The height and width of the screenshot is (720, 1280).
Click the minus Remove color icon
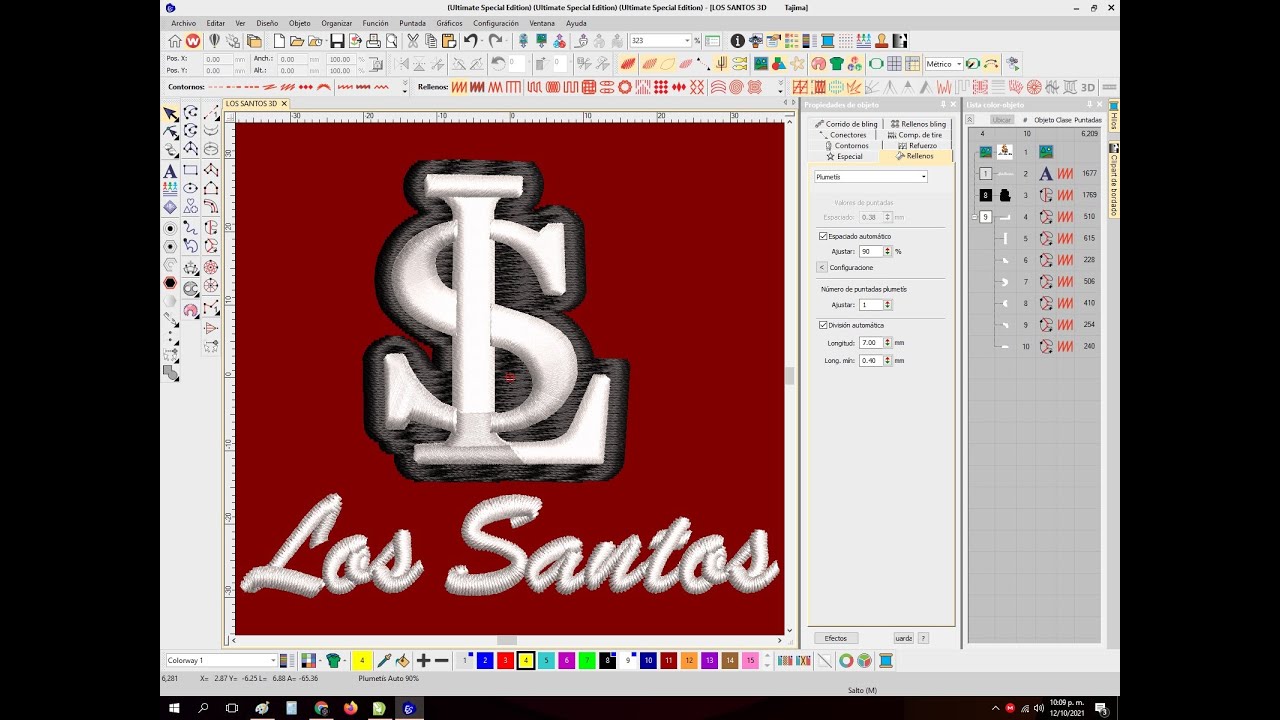(x=441, y=661)
